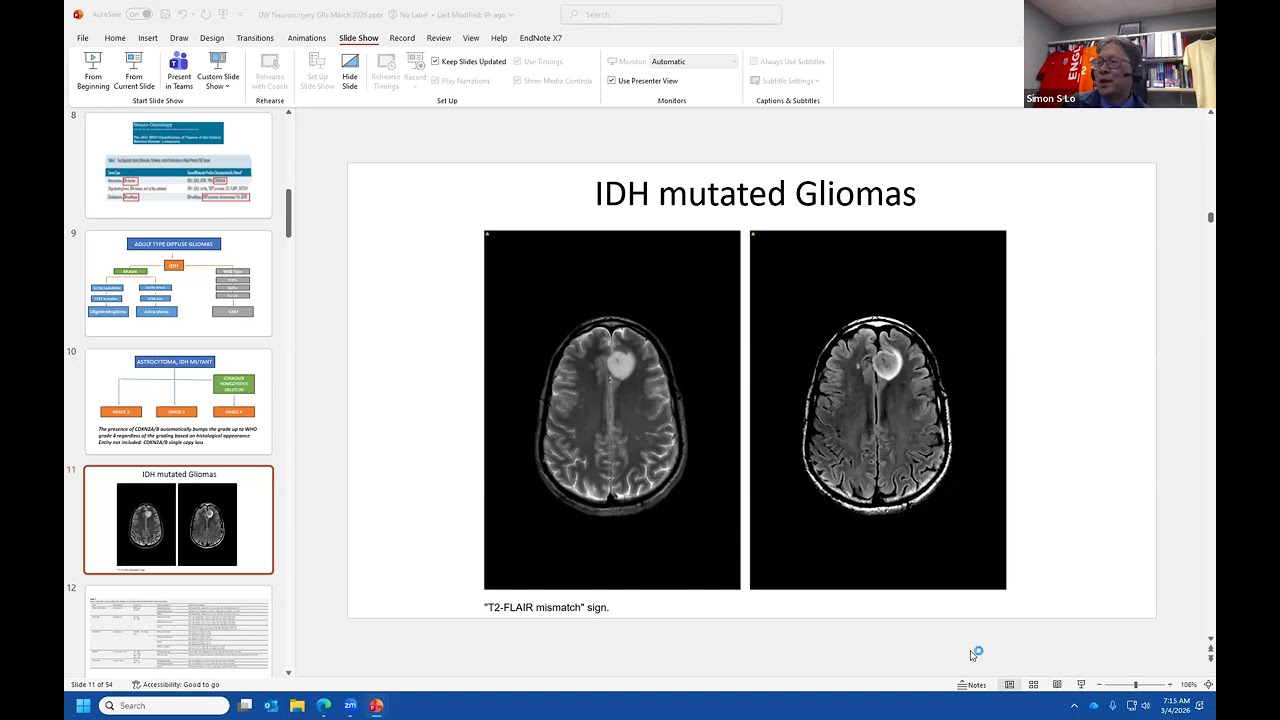Open Outlook from taskbar
This screenshot has width=1280, height=720.
271,706
